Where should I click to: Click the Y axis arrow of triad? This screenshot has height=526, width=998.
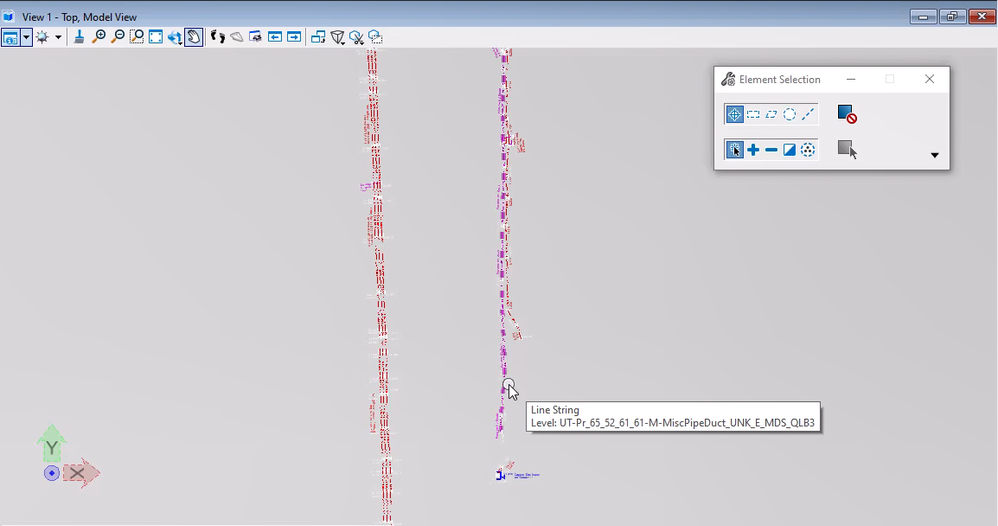click(52, 443)
